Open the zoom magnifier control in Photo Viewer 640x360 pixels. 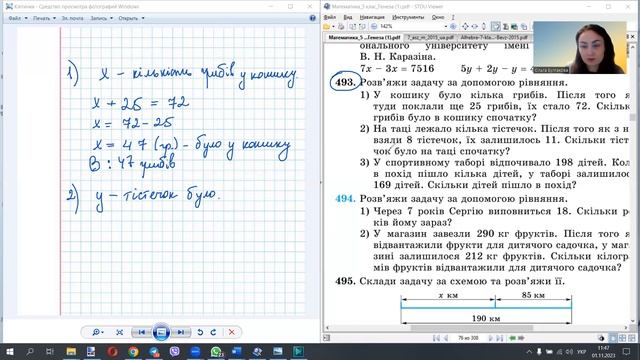[x=98, y=332]
